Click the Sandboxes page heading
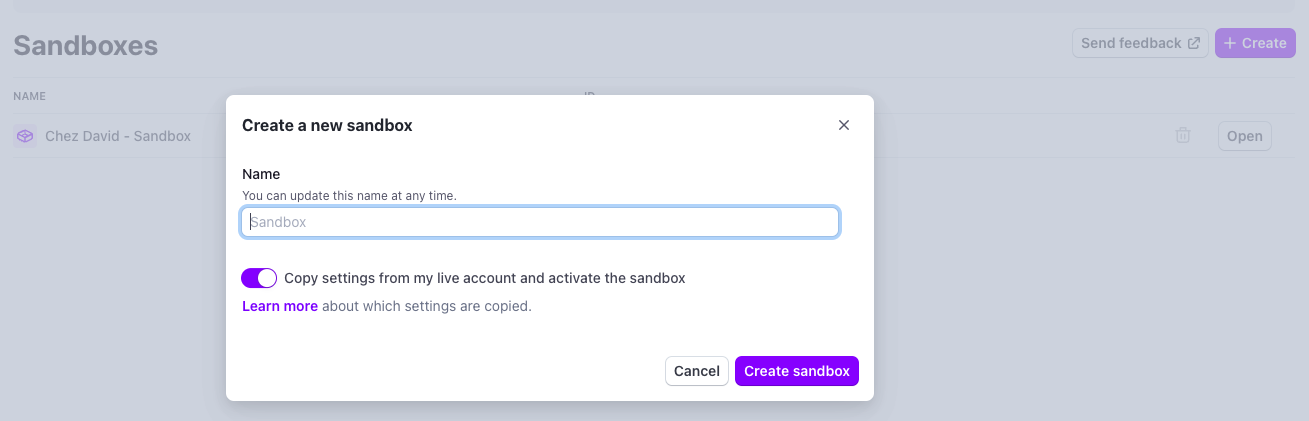The width and height of the screenshot is (1309, 421). pyautogui.click(x=86, y=45)
